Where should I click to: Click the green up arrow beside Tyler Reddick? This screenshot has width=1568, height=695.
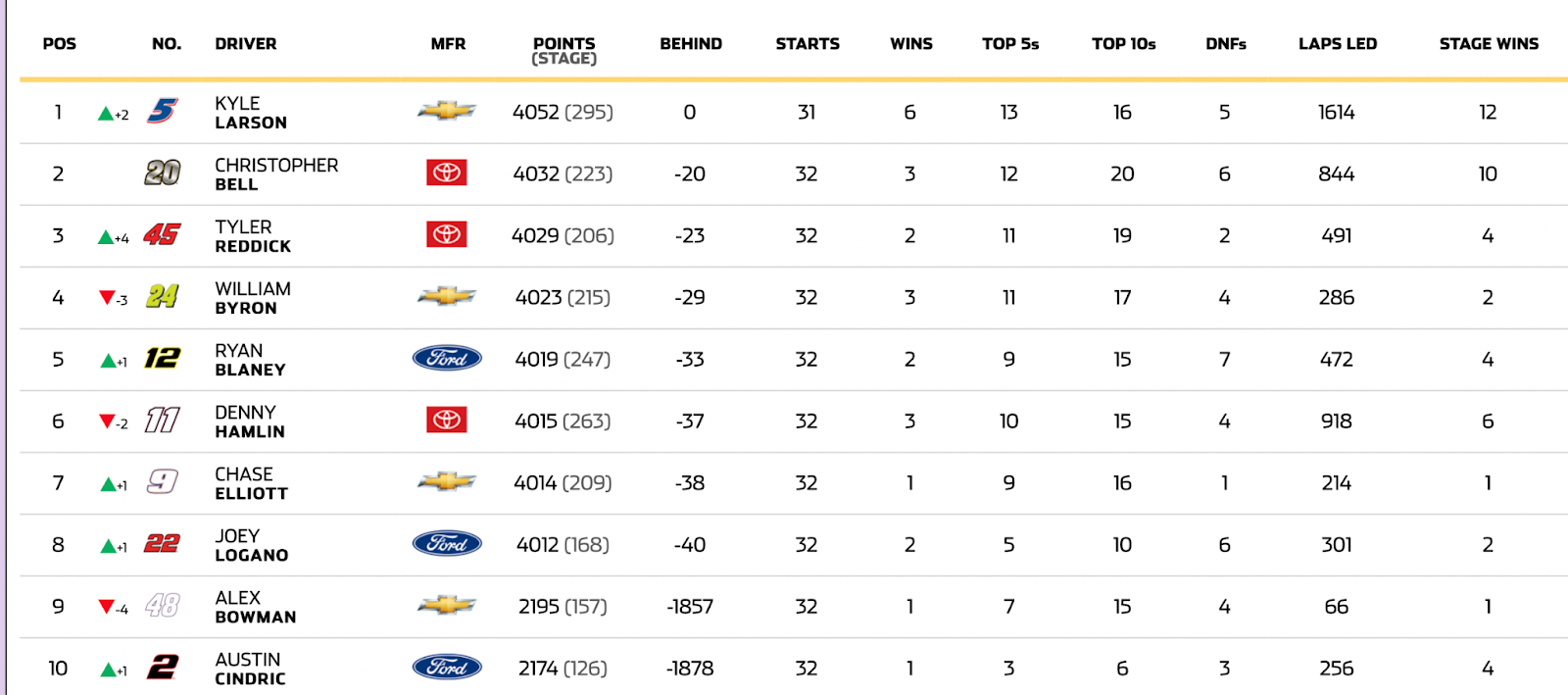click(106, 236)
